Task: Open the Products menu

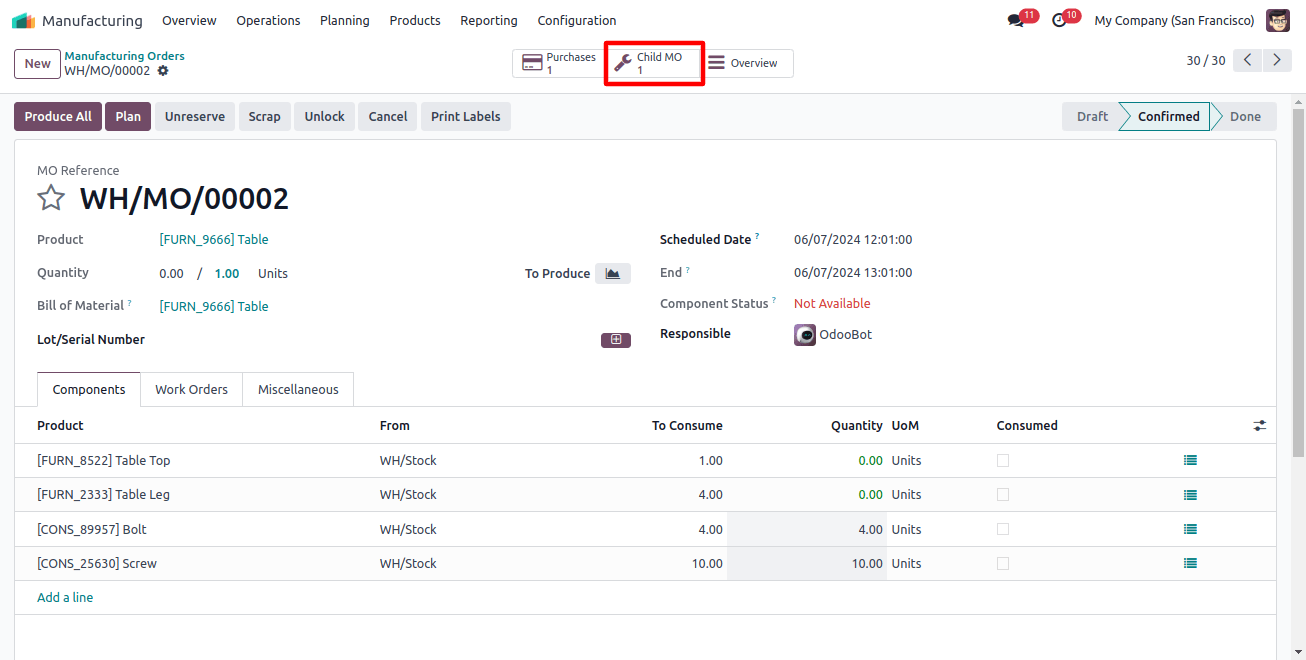Action: tap(415, 20)
